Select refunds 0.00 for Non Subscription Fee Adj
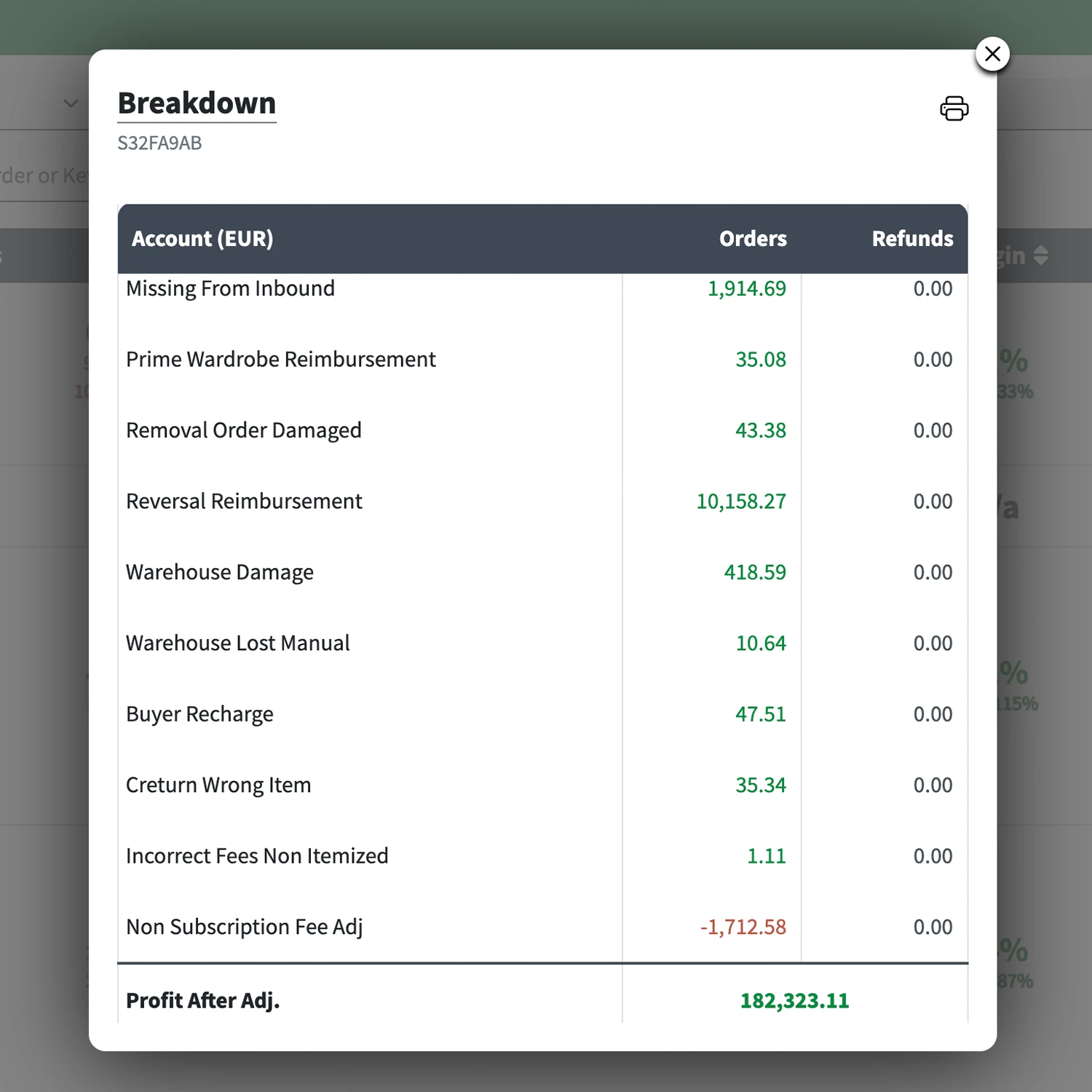This screenshot has height=1092, width=1092. [x=933, y=927]
